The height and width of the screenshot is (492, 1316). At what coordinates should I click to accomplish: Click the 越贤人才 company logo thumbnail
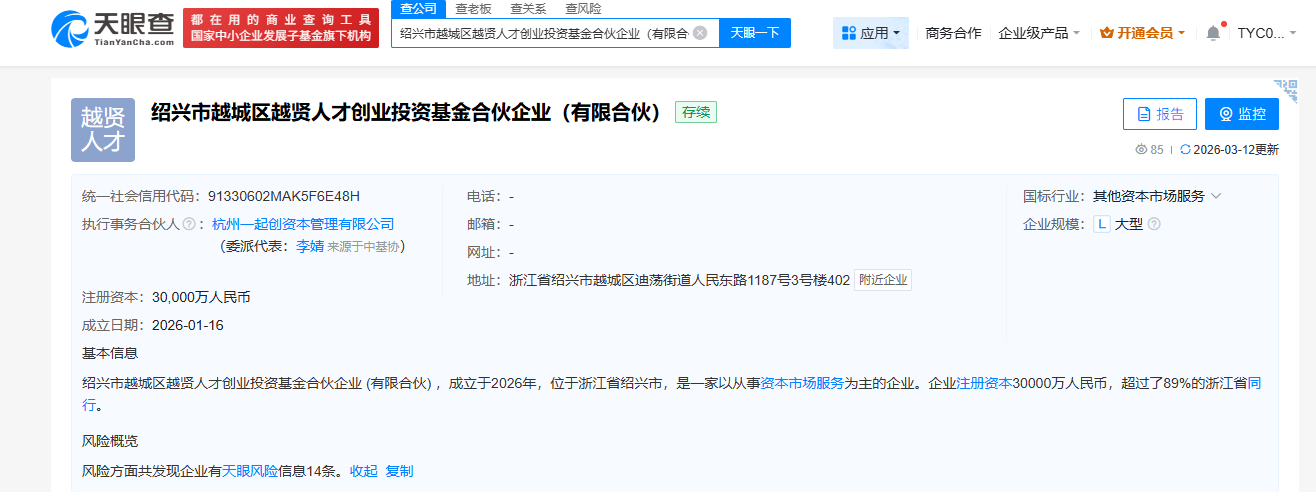[x=103, y=130]
